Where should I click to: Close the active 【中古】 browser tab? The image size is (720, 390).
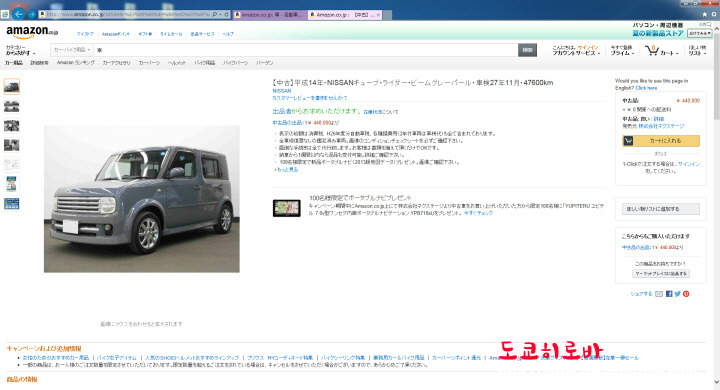click(x=378, y=15)
